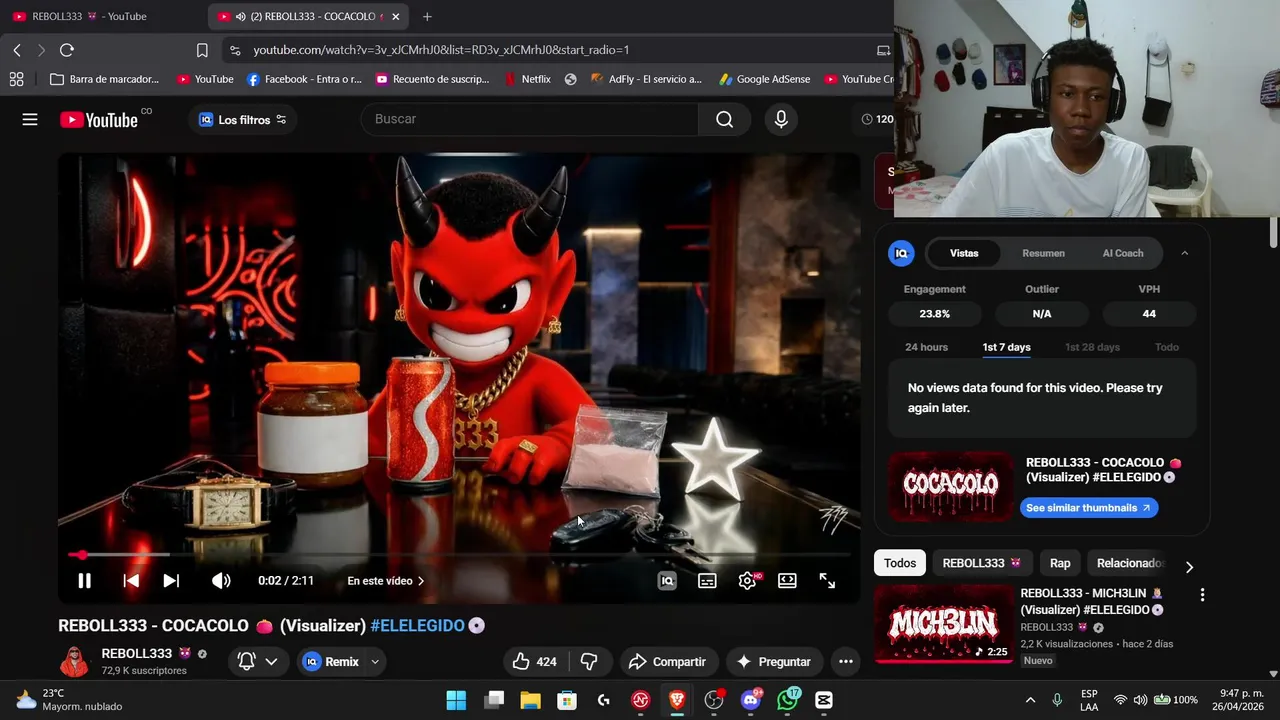Show hidden system tray icons
This screenshot has width=1280, height=720.
pos(1030,700)
